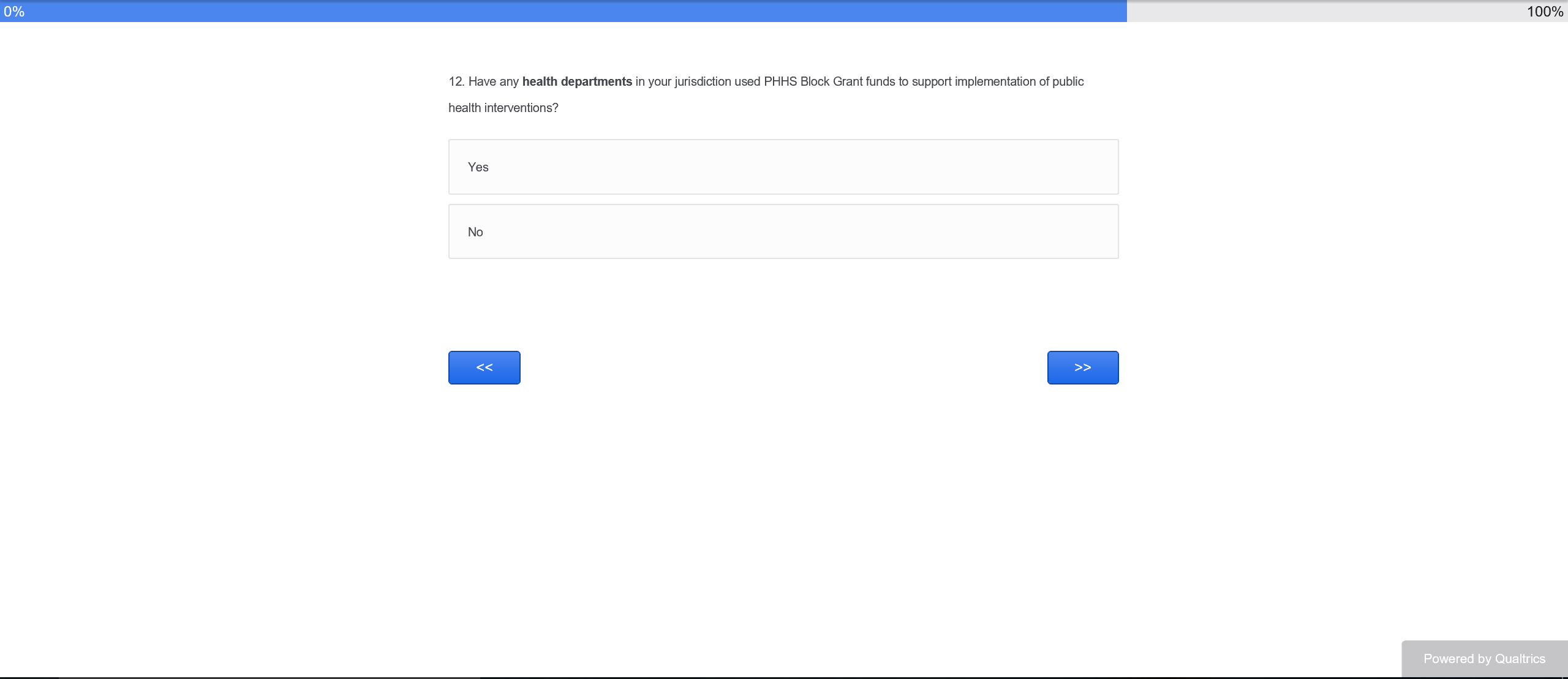This screenshot has width=1568, height=679.
Task: Click the gray unfilled progress bar section
Action: tap(1317, 11)
